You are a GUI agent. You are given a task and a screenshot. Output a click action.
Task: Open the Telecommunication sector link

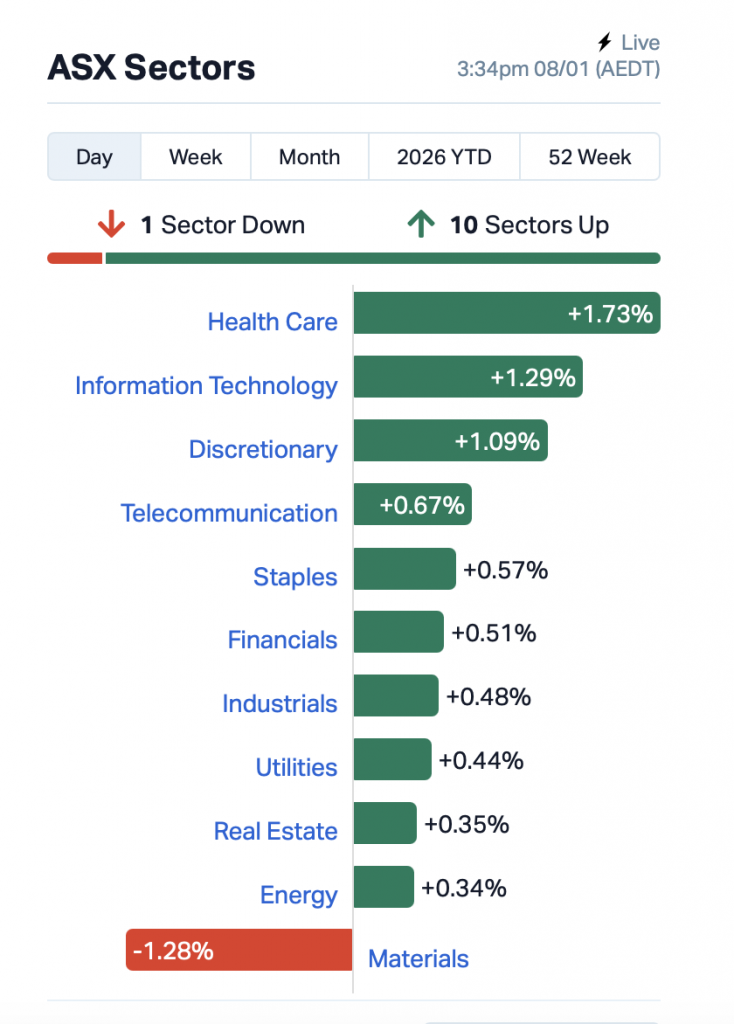tap(229, 514)
